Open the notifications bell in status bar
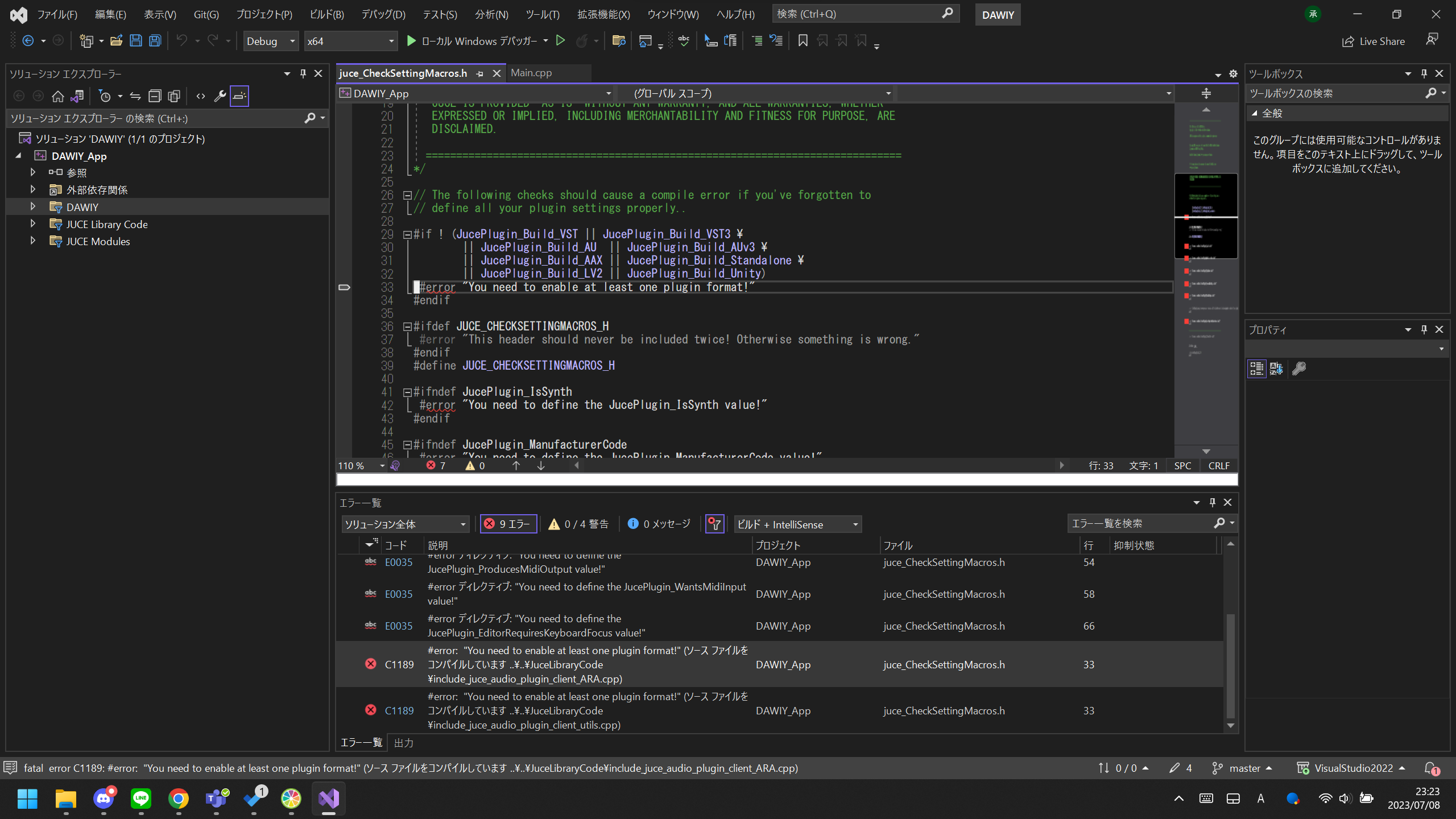The width and height of the screenshot is (1456, 819). pos(1431,768)
